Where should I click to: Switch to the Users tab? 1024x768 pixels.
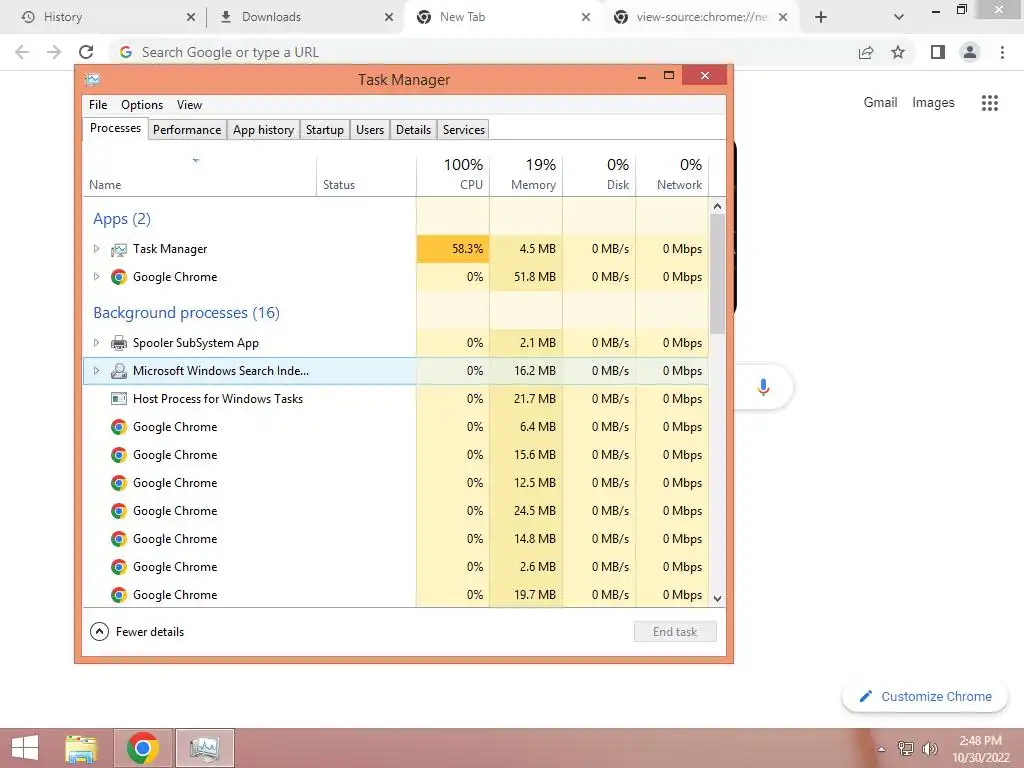(x=370, y=130)
